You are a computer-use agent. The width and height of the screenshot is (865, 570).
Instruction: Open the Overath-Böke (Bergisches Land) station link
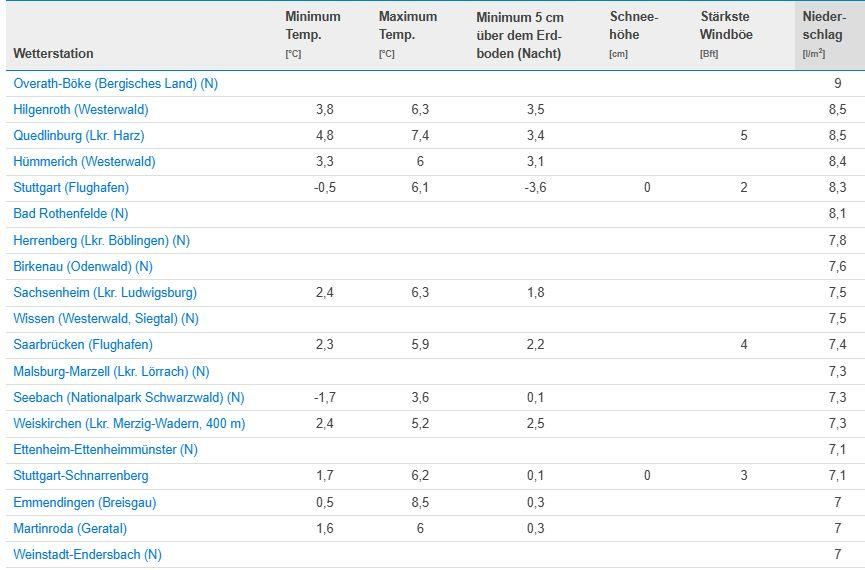point(115,84)
